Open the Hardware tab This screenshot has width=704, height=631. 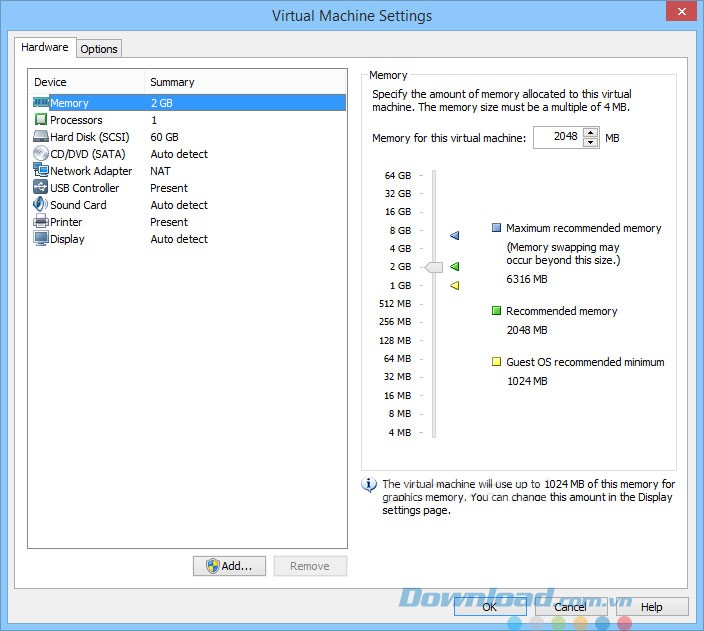point(45,47)
